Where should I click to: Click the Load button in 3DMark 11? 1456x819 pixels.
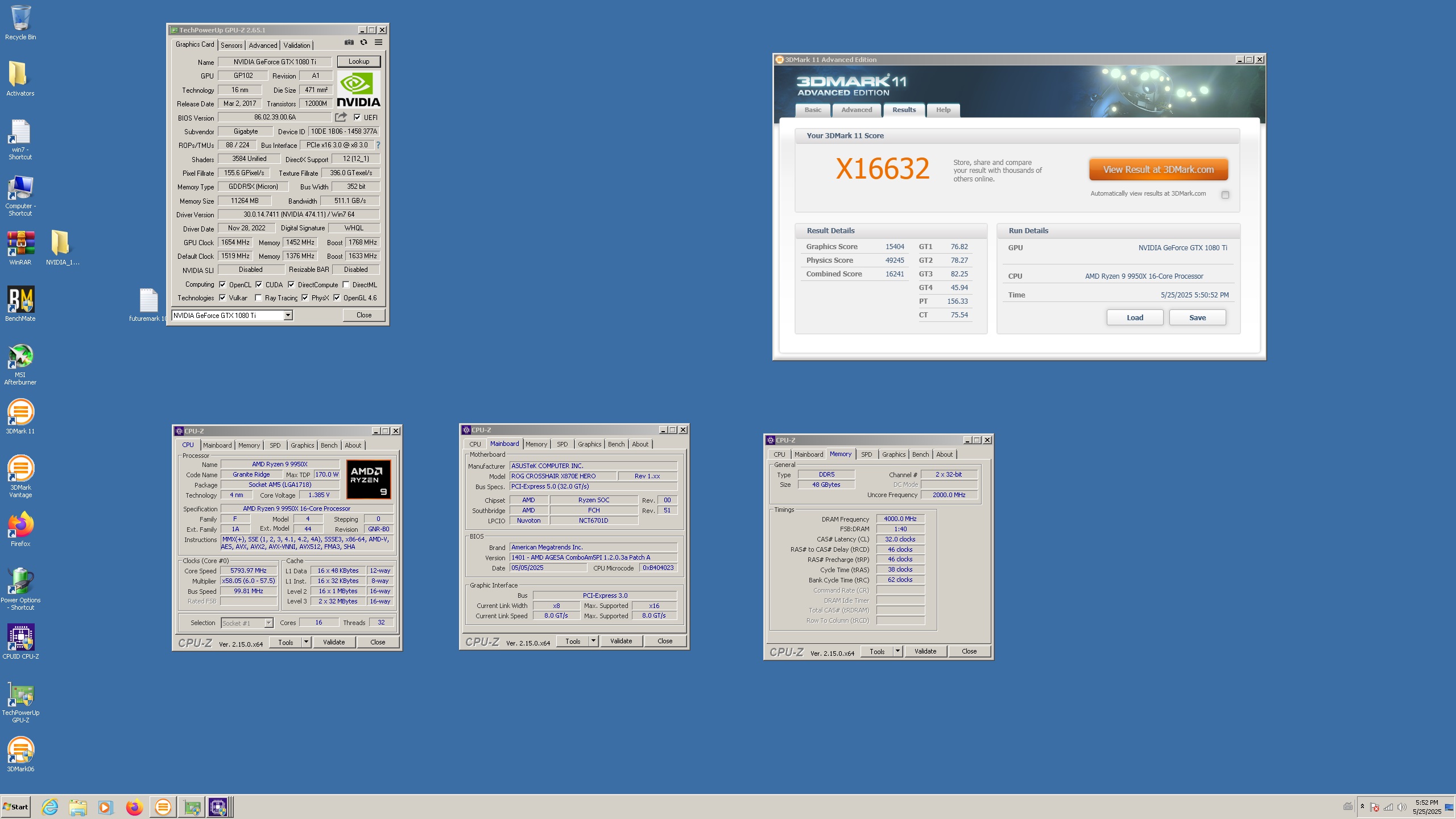(x=1135, y=317)
